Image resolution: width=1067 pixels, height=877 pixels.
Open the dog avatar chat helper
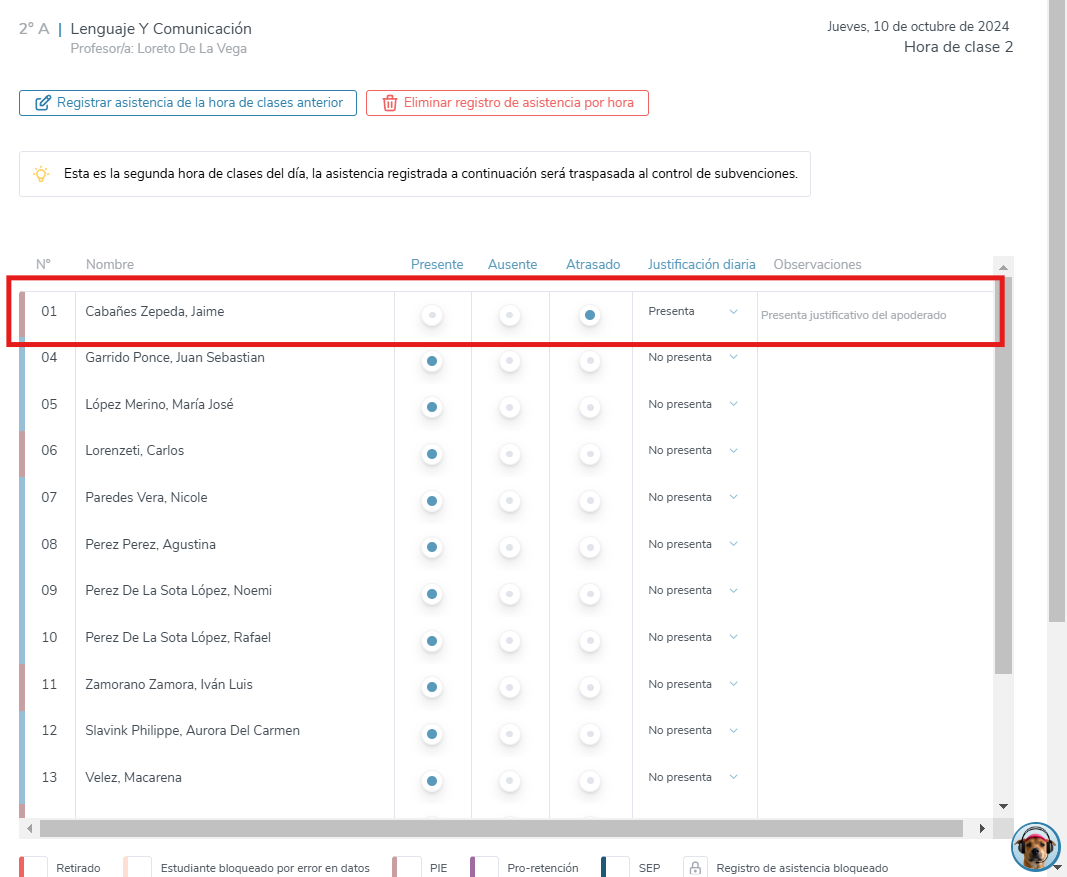click(x=1035, y=847)
